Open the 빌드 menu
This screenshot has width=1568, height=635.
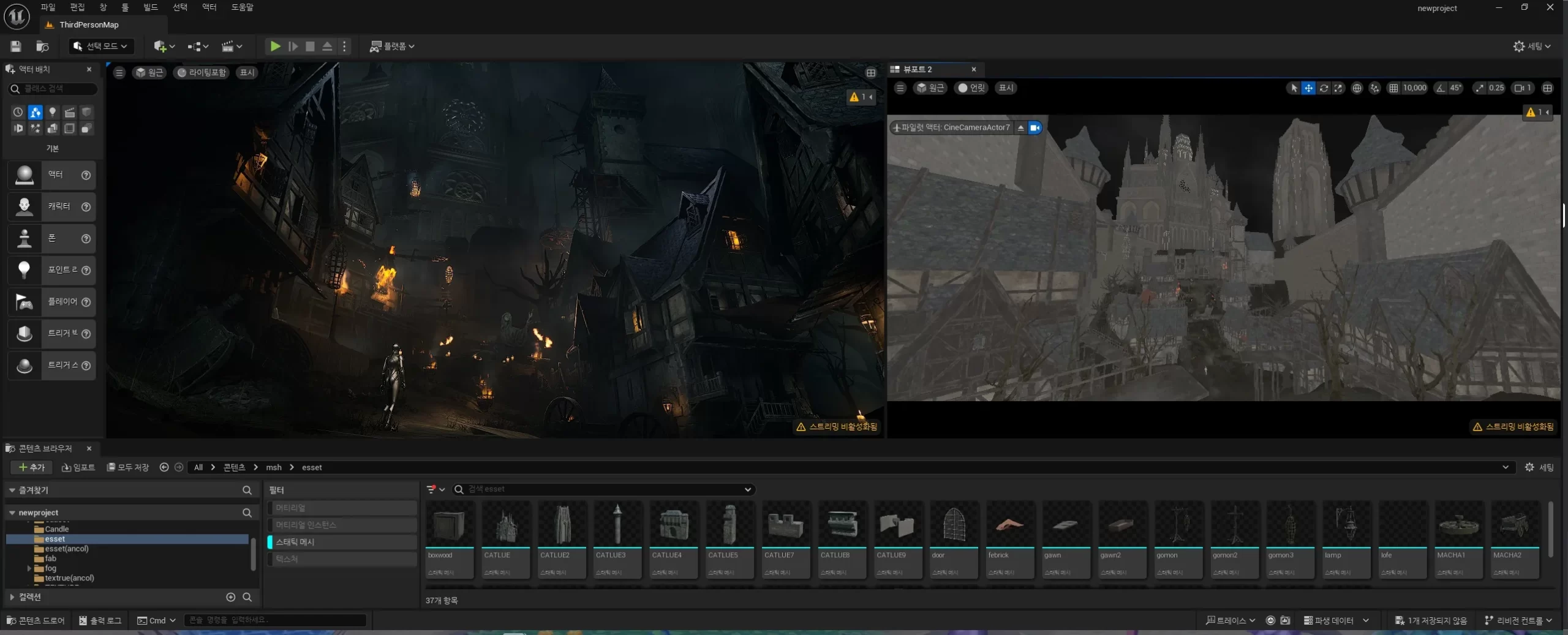pyautogui.click(x=151, y=7)
